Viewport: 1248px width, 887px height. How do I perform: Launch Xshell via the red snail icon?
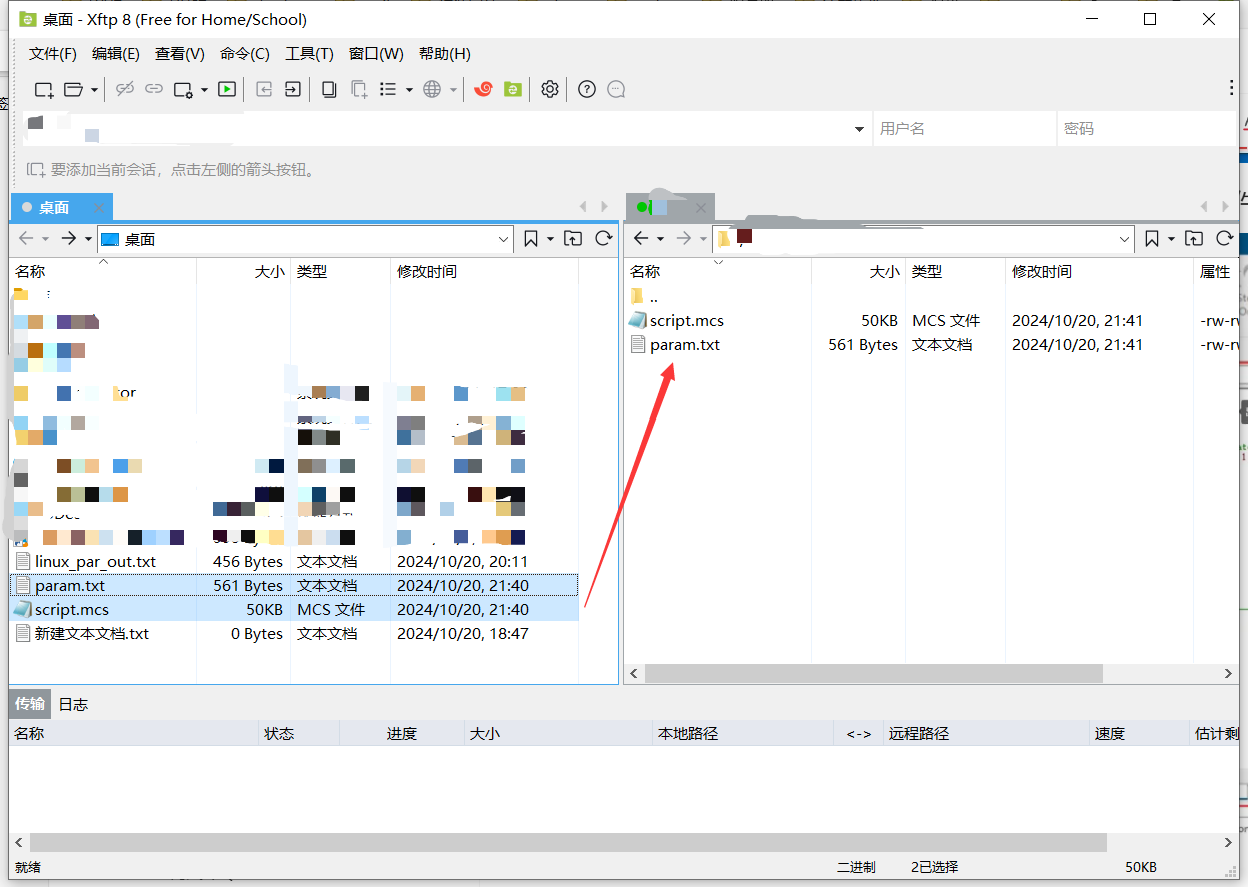(x=483, y=89)
